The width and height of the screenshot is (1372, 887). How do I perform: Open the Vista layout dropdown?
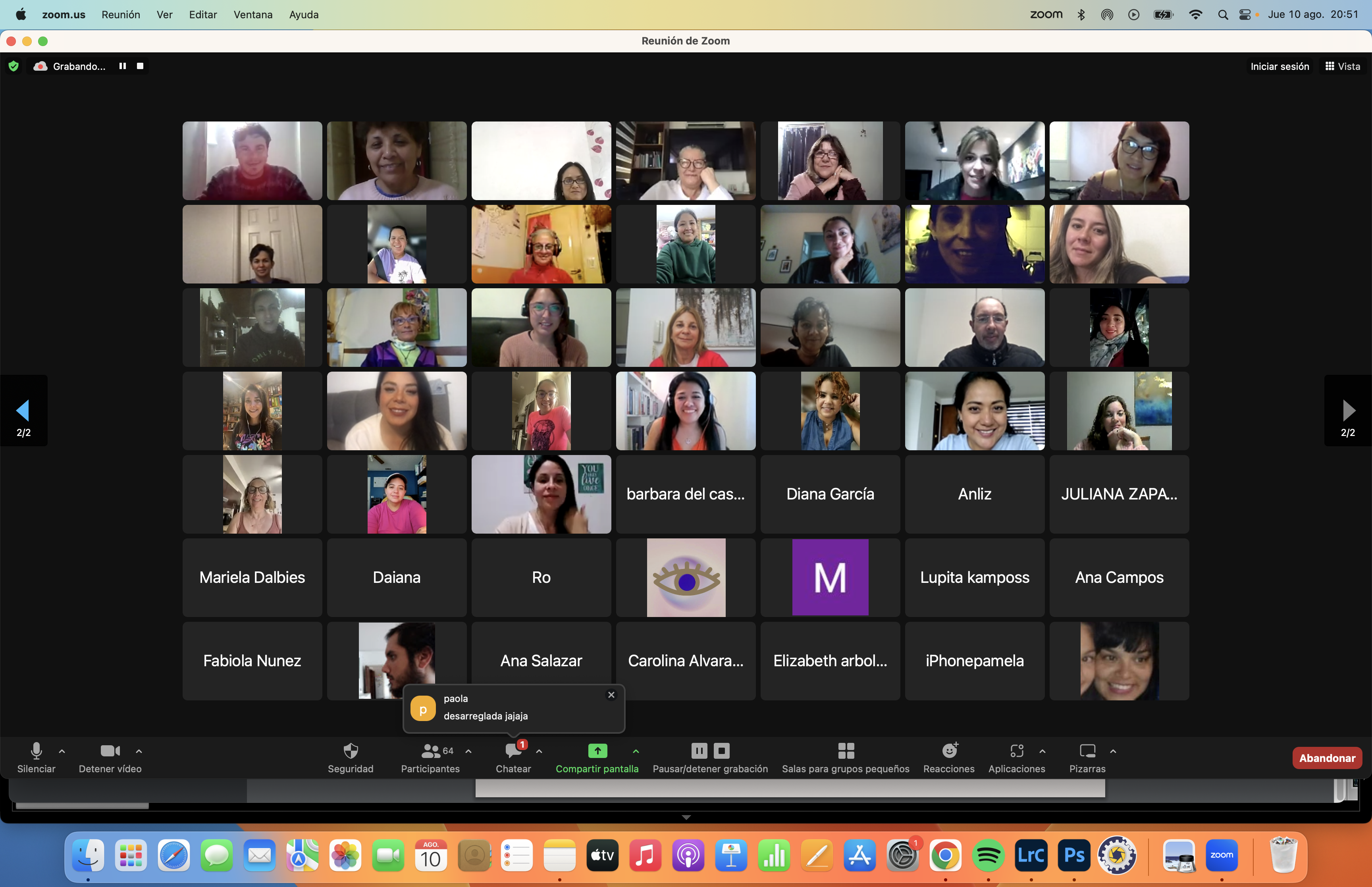pyautogui.click(x=1342, y=66)
